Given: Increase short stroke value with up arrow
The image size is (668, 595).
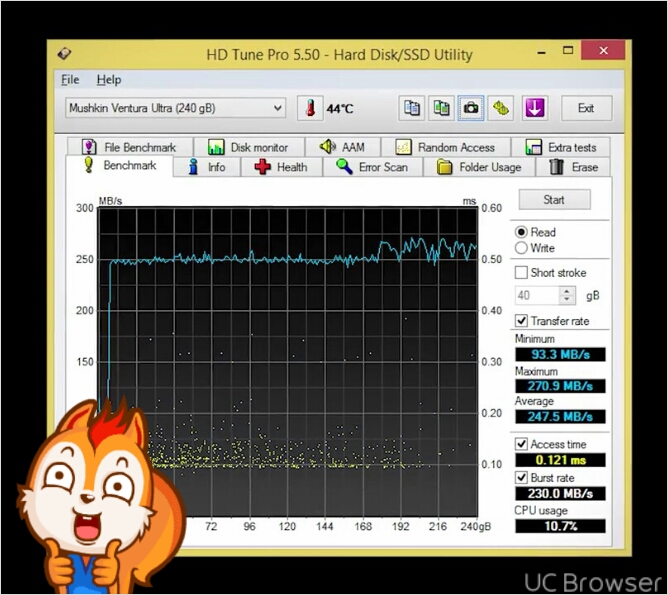Looking at the screenshot, I should click(x=567, y=291).
